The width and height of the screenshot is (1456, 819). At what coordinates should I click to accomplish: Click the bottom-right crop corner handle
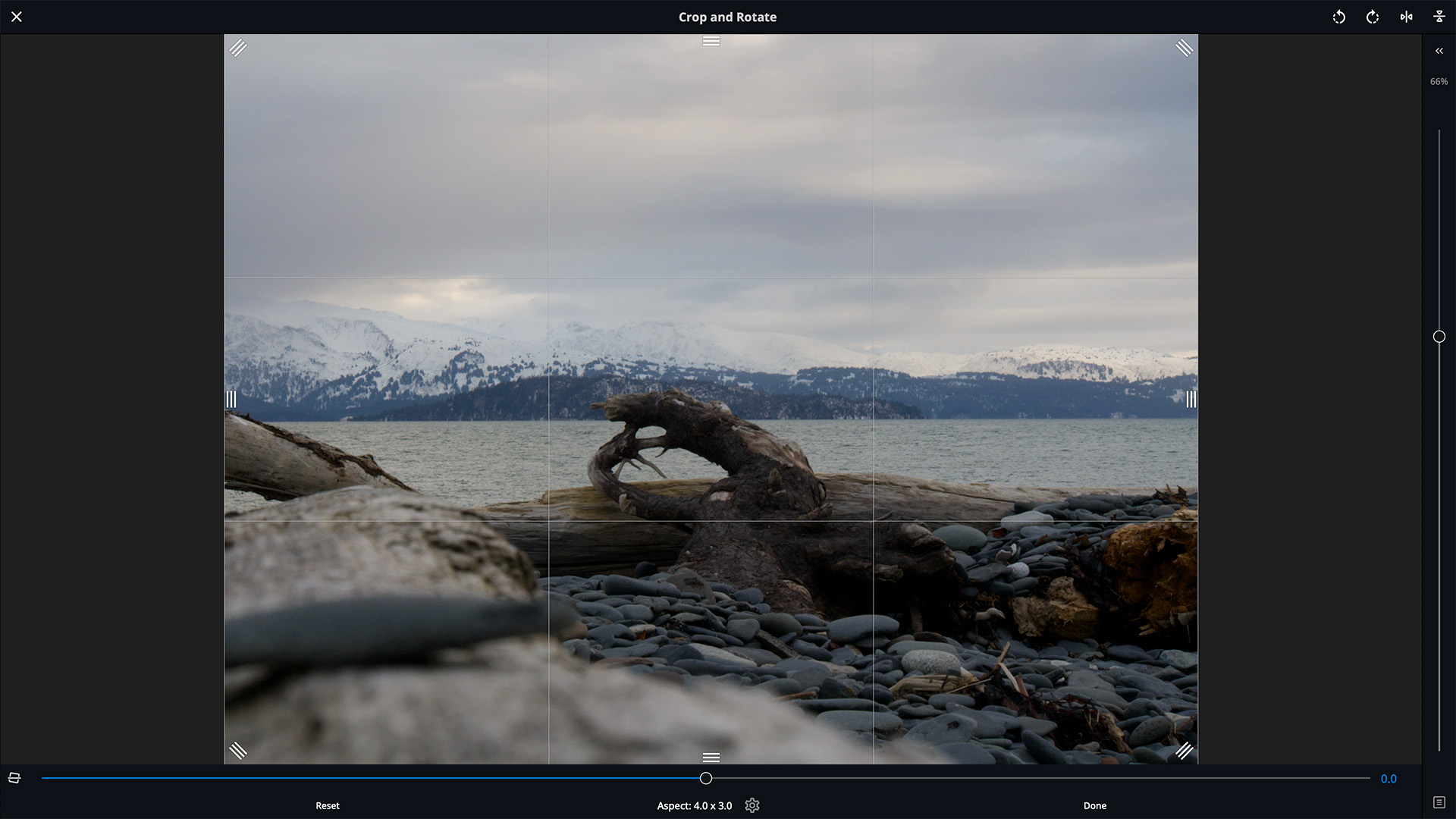(1185, 751)
